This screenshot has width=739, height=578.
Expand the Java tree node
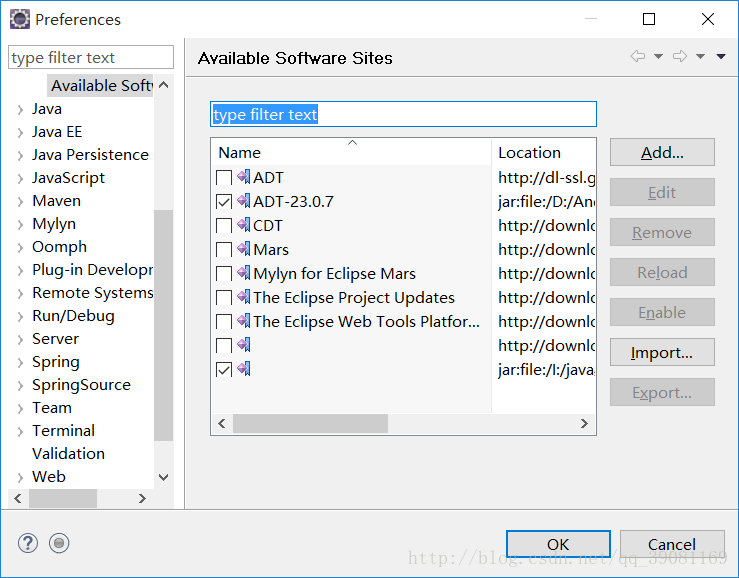coord(20,110)
